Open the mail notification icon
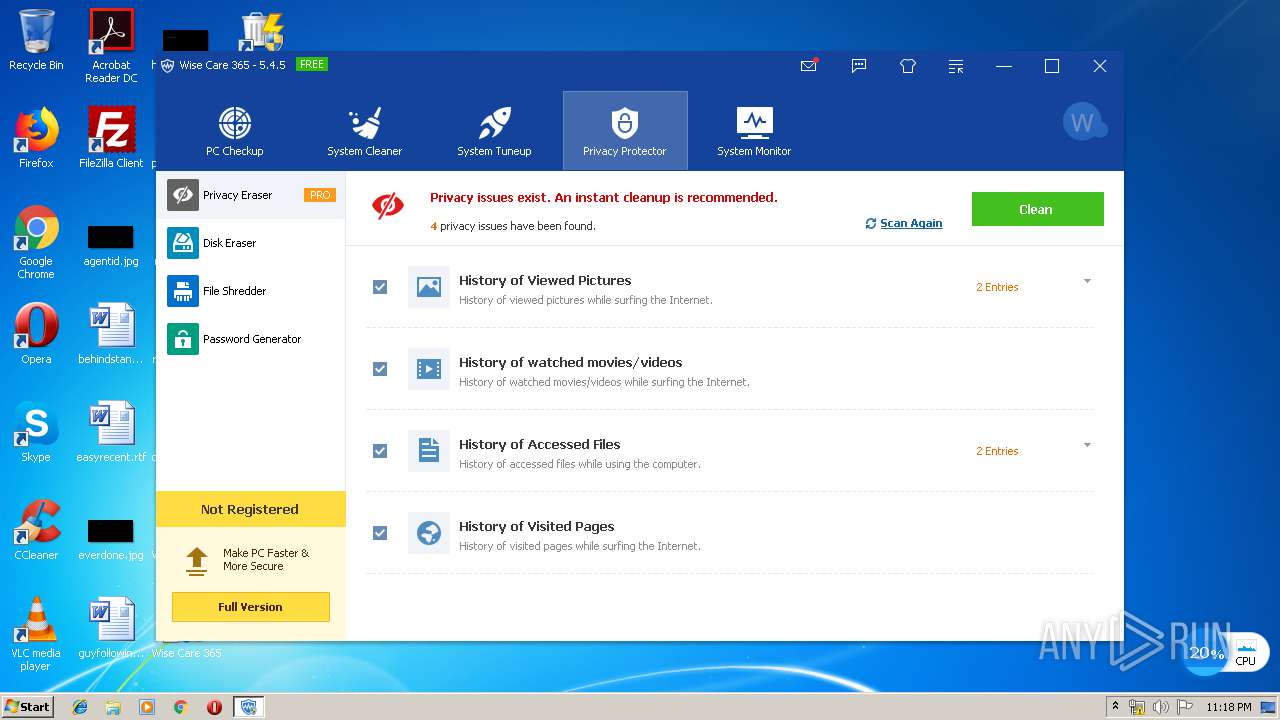Screen dimensions: 1280x720 coord(809,66)
